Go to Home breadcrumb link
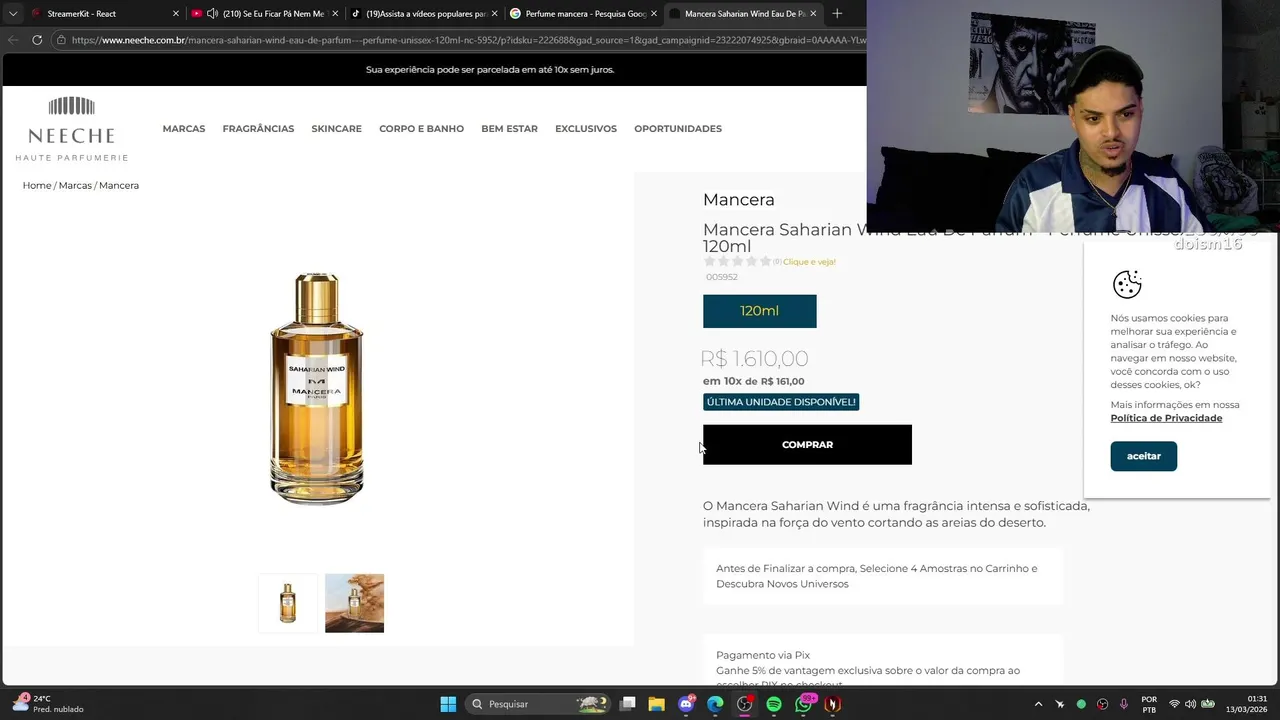1280x720 pixels. pyautogui.click(x=37, y=185)
